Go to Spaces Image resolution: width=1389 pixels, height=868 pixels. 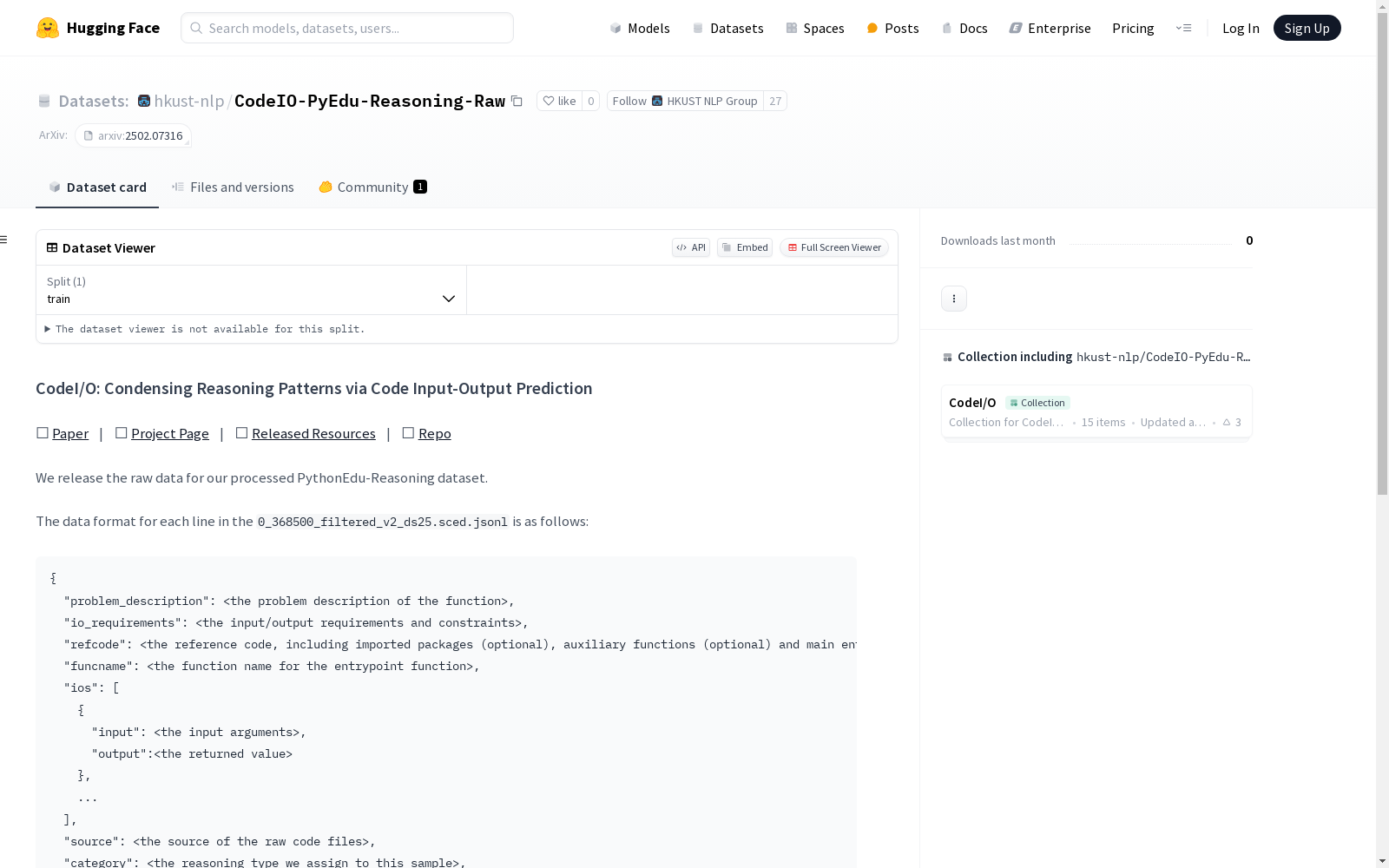pos(815,28)
